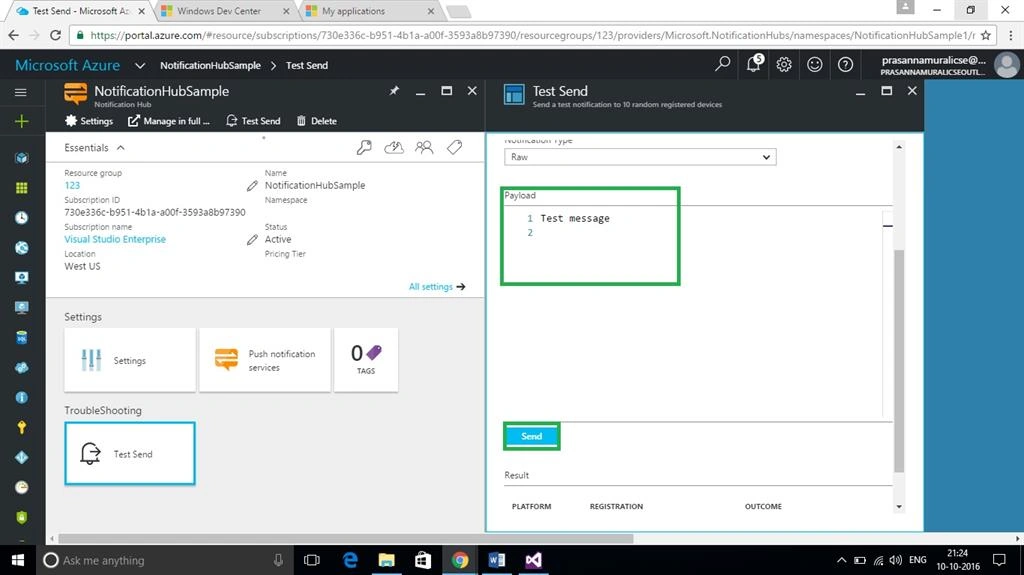1024x575 pixels.
Task: Switch to the Windows Dev Center tab
Action: 219,11
